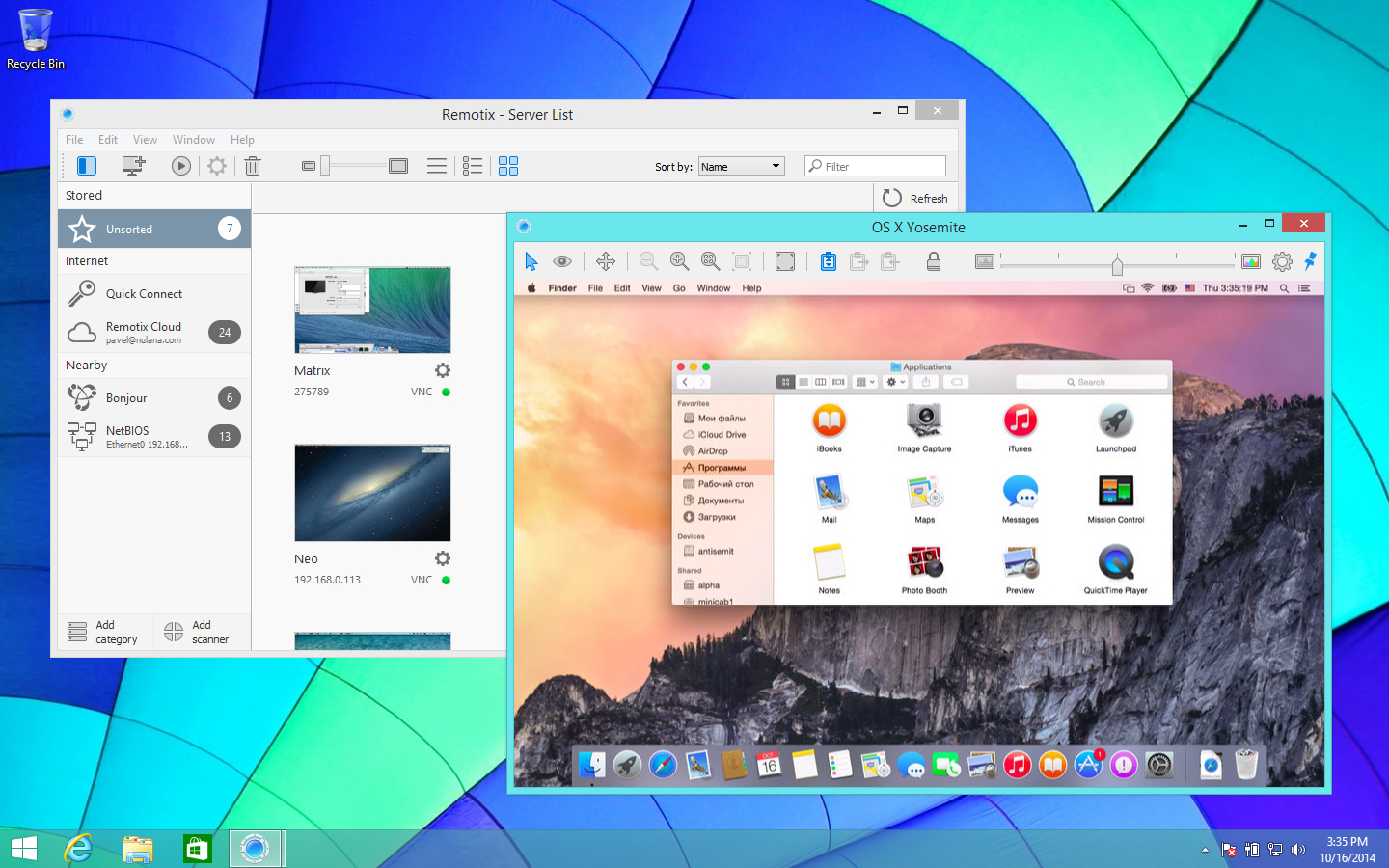Toggle the lock screen padlock icon
This screenshot has width=1389, height=868.
click(934, 260)
